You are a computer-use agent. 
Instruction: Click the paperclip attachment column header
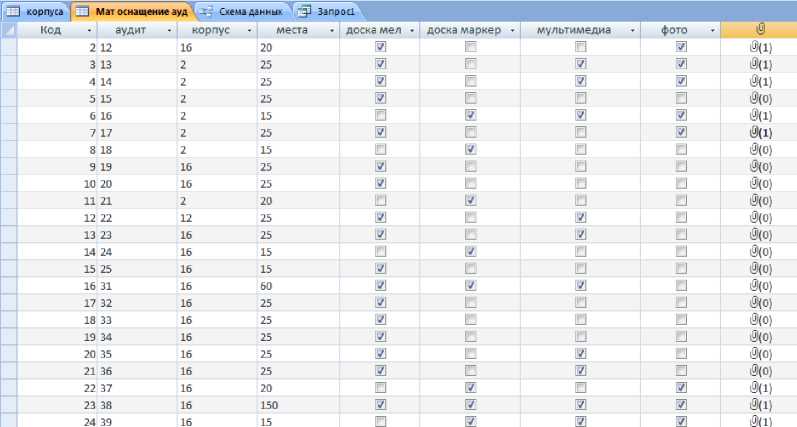[759, 30]
